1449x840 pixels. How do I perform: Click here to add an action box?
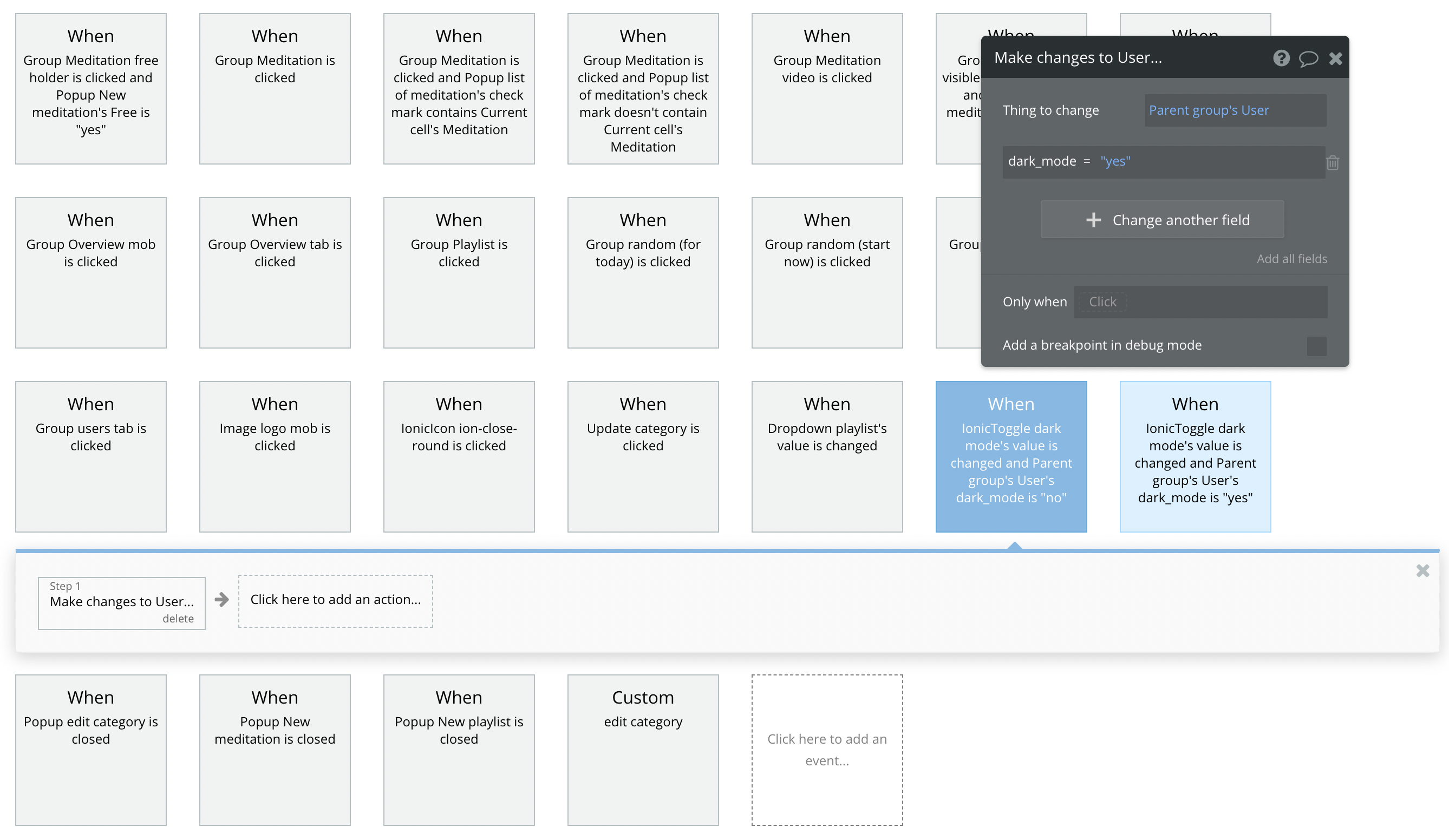335,600
